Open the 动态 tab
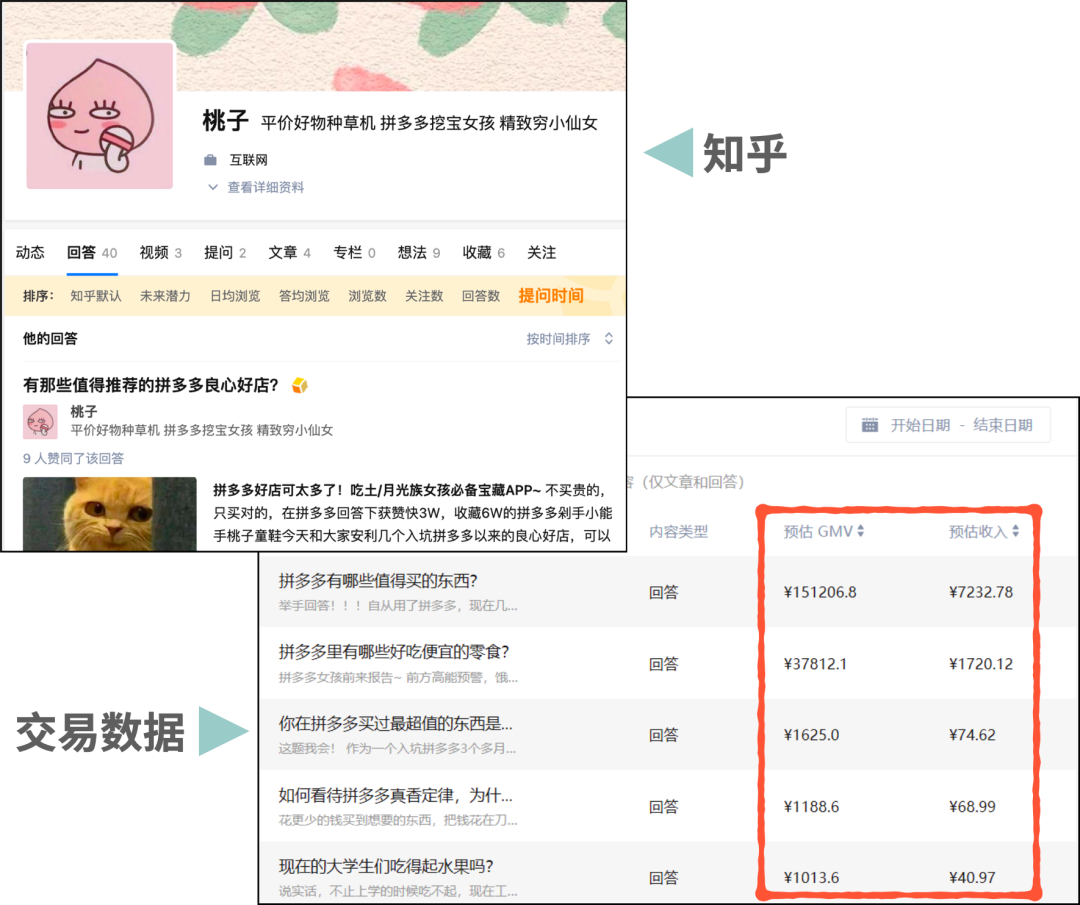 [30, 253]
